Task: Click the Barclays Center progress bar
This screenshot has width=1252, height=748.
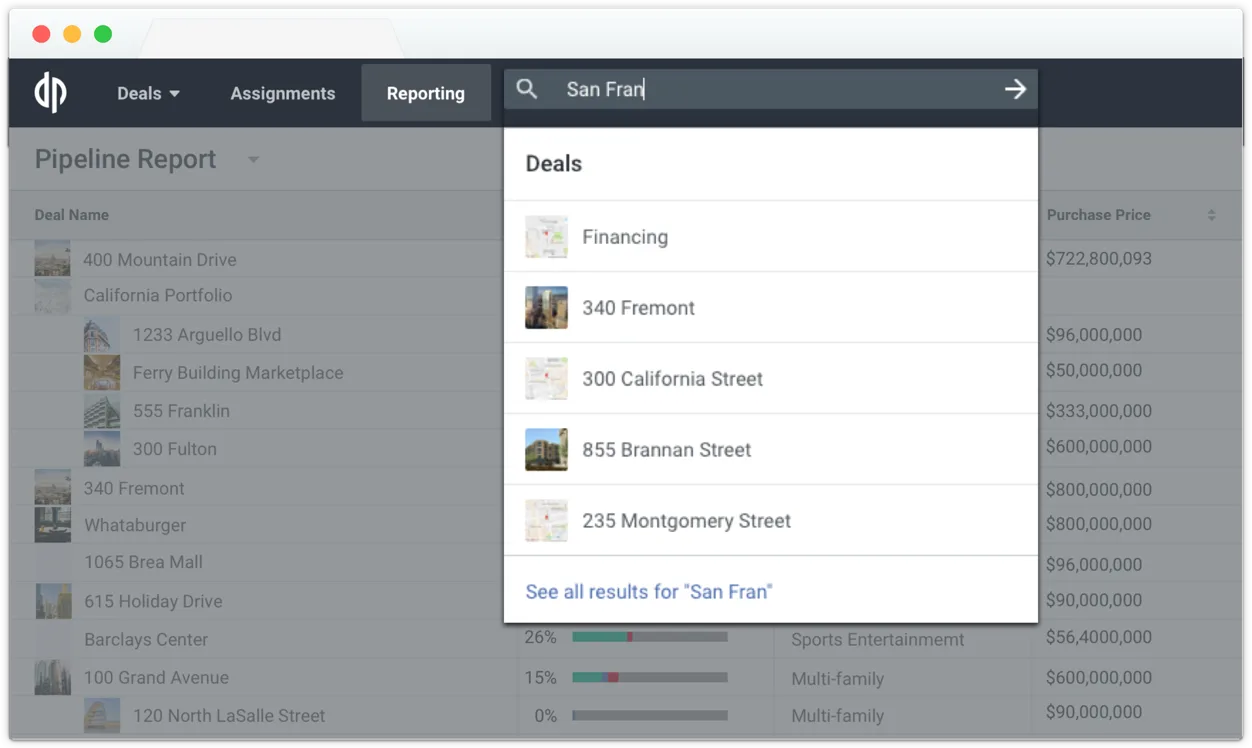Action: (x=648, y=636)
